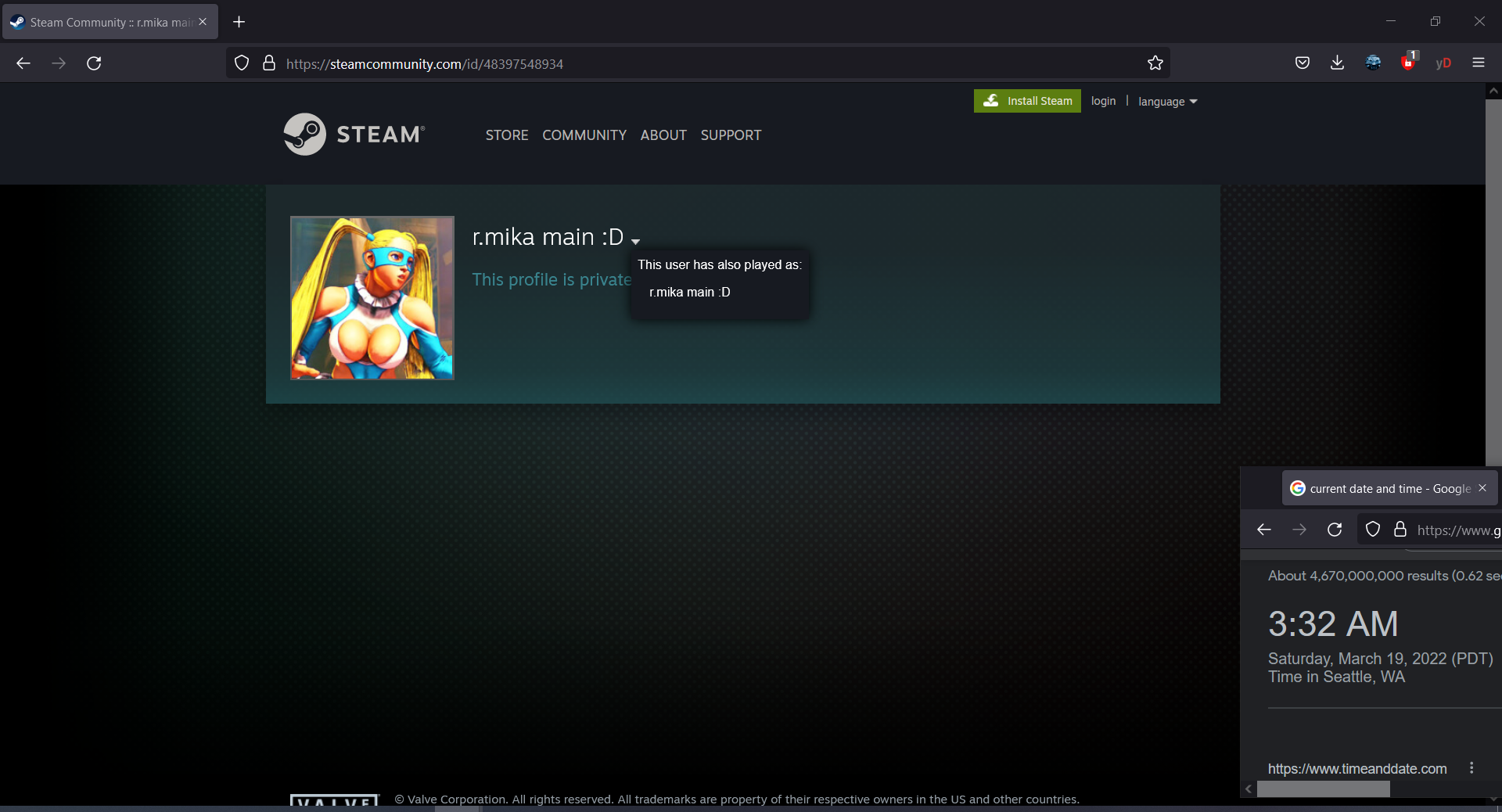Image resolution: width=1502 pixels, height=812 pixels.
Task: Expand previous names arrow next to r.mika main
Action: click(x=636, y=241)
